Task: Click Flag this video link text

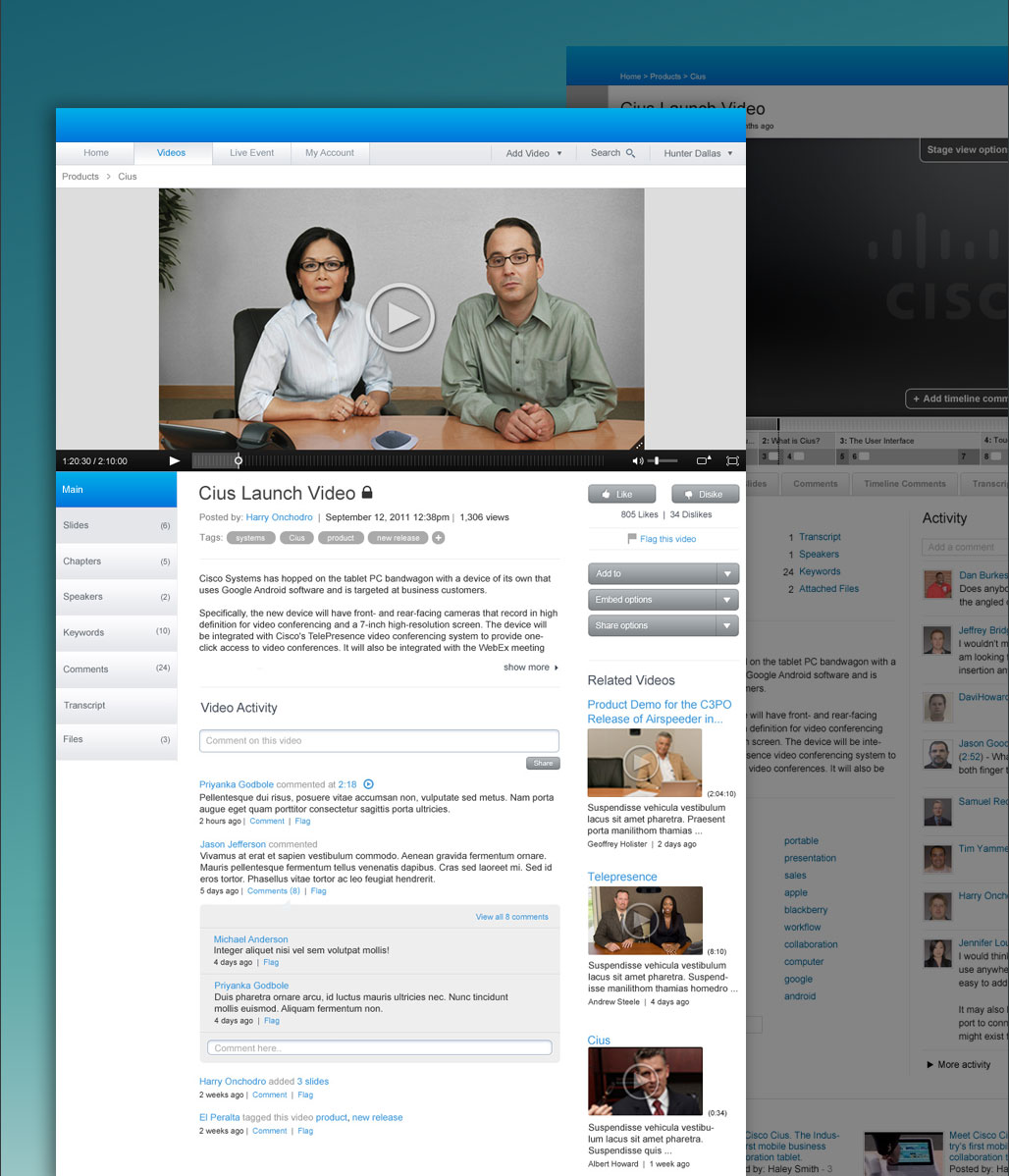Action: 667,539
